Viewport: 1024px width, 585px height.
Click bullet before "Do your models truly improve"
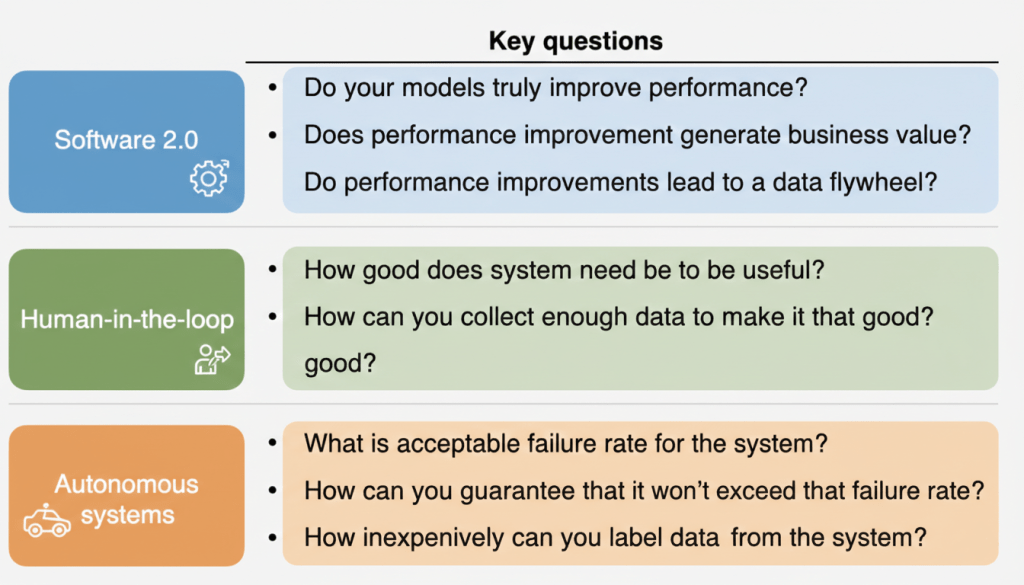[x=272, y=89]
